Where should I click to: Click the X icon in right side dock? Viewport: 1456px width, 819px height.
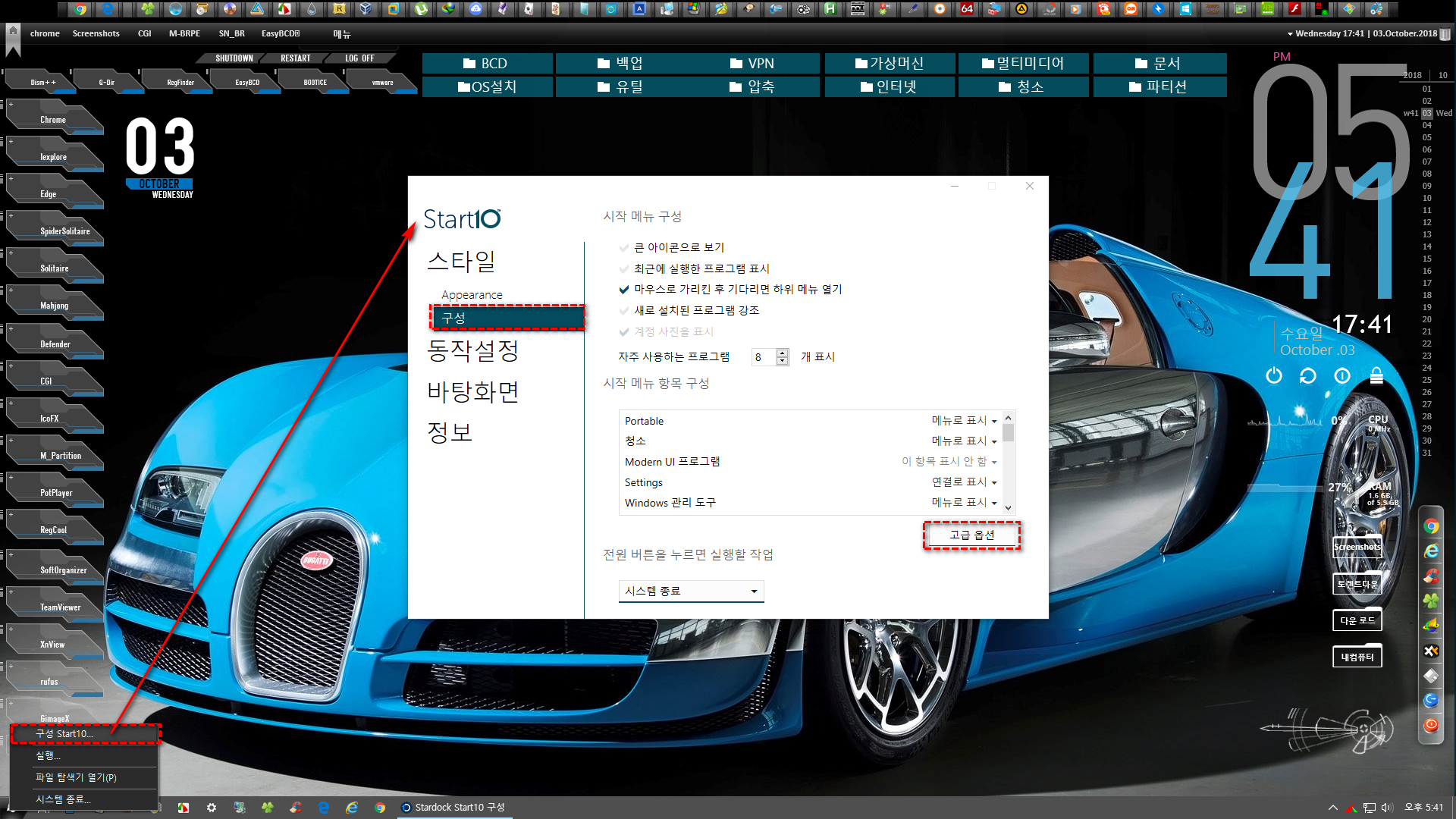pyautogui.click(x=1431, y=651)
